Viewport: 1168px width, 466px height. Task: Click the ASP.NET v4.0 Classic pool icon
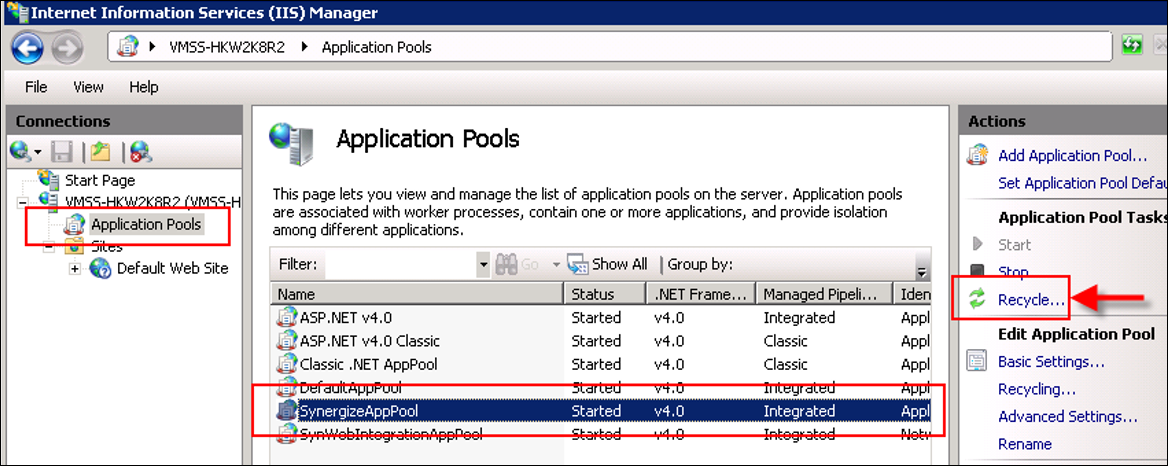click(x=286, y=341)
